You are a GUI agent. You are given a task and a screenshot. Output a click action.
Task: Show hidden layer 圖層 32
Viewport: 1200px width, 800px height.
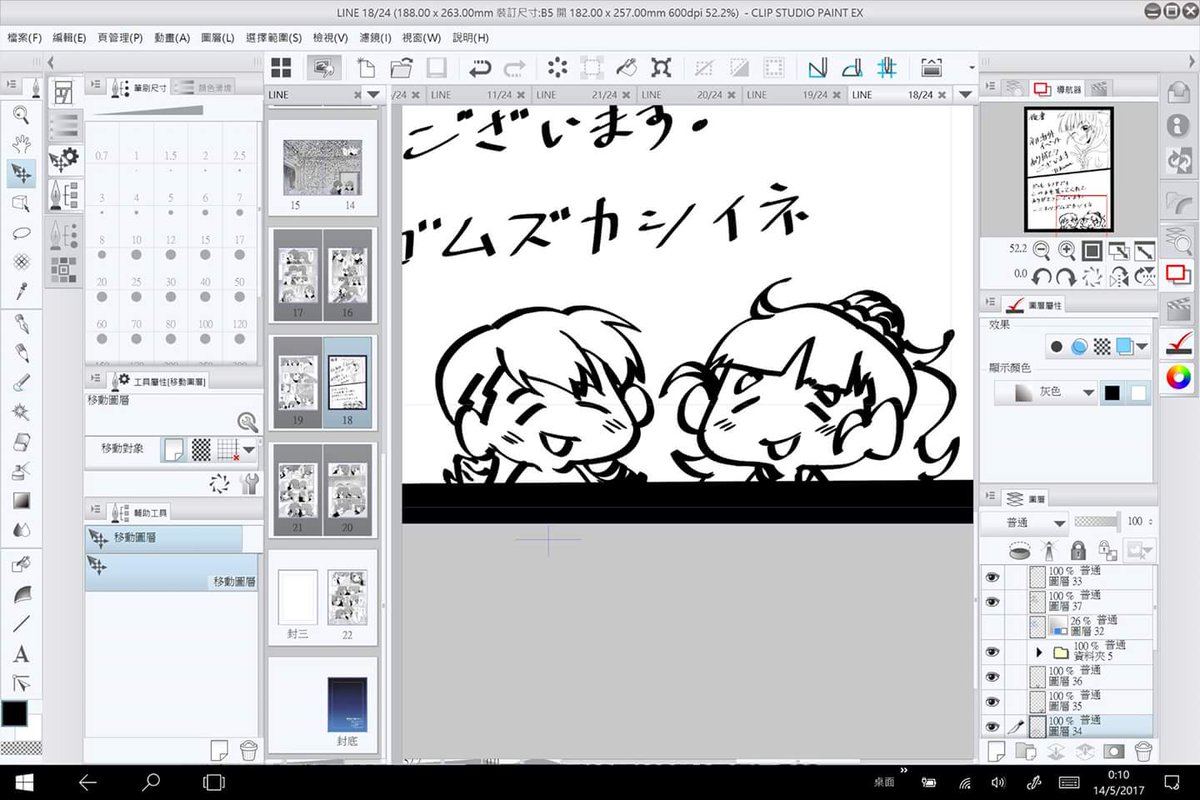(x=992, y=627)
